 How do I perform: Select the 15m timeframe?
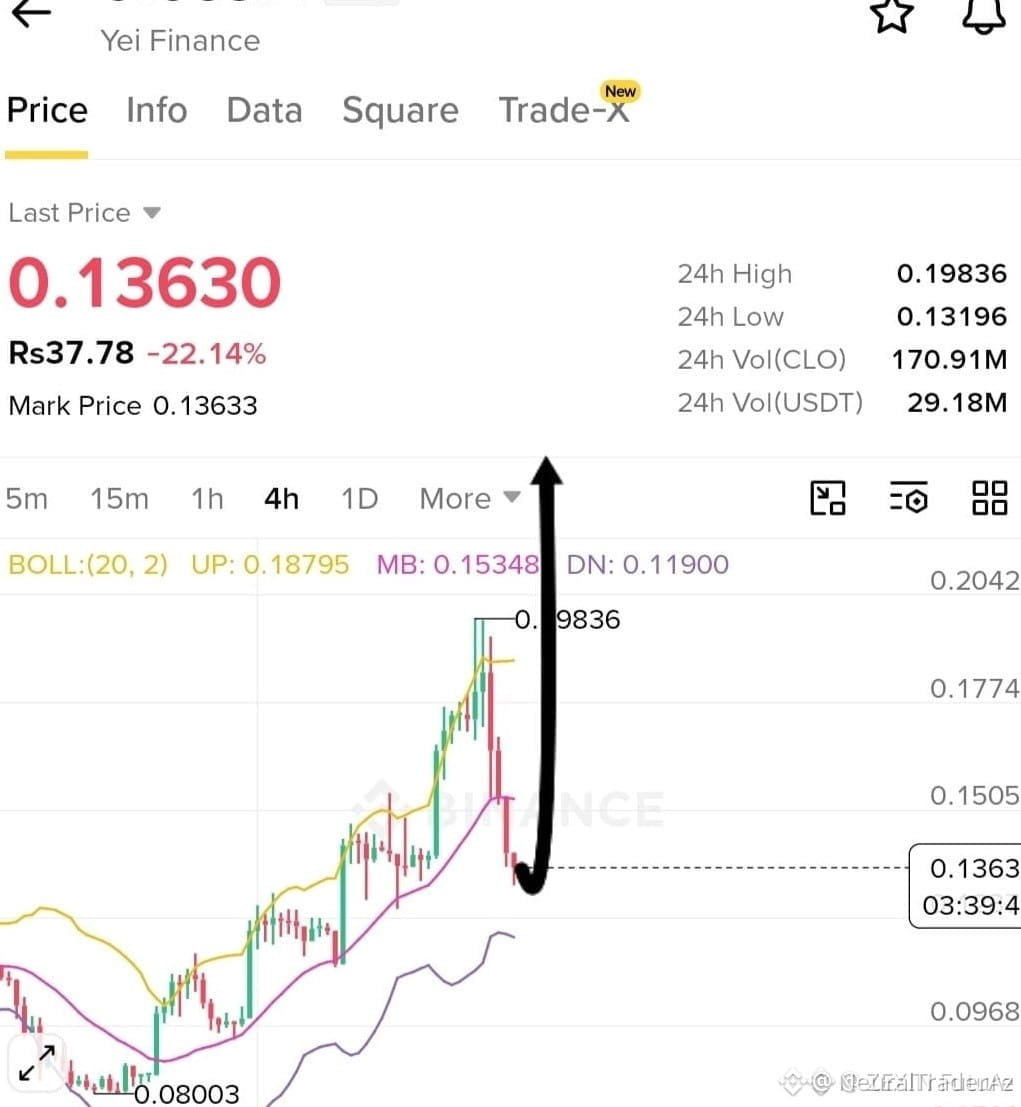[x=119, y=499]
